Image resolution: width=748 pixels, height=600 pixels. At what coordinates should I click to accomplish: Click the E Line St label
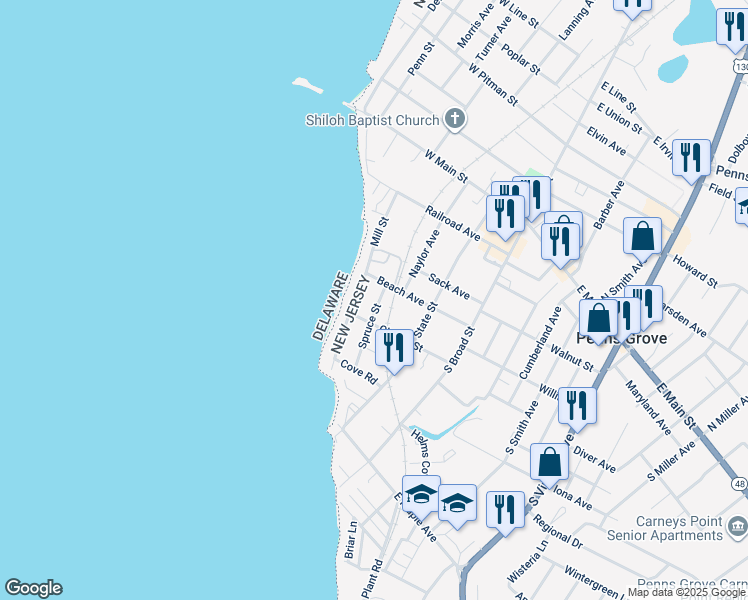(x=618, y=97)
